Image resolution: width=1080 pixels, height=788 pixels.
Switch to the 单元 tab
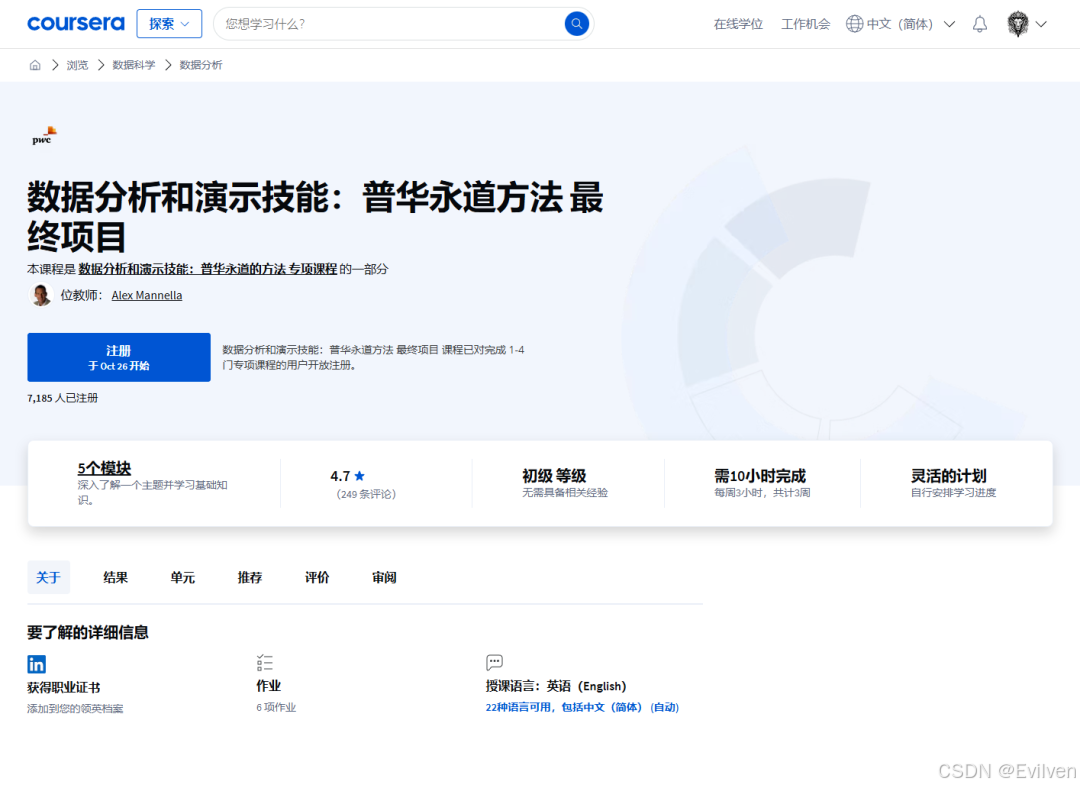click(183, 577)
